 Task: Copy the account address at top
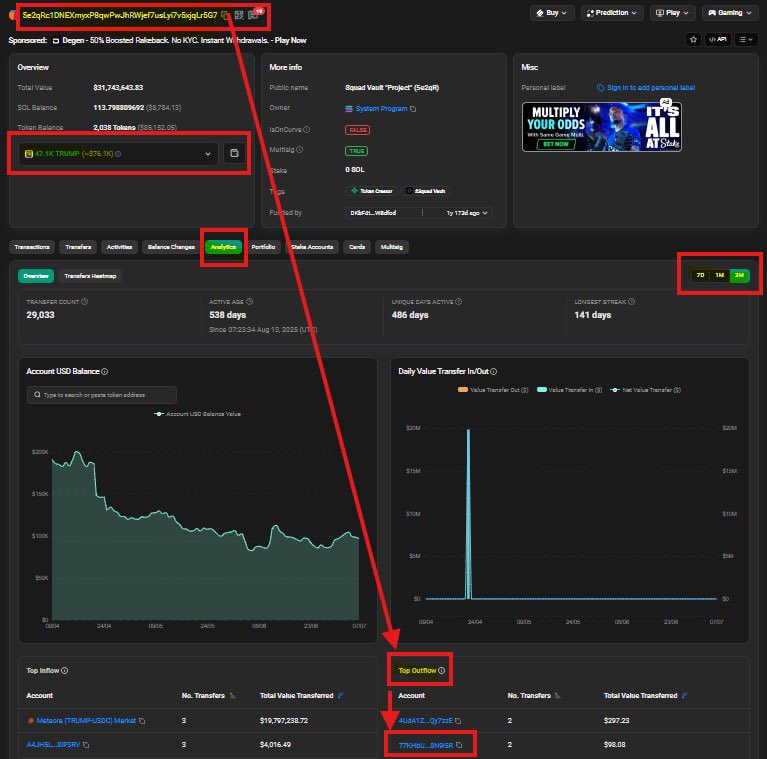pos(225,15)
